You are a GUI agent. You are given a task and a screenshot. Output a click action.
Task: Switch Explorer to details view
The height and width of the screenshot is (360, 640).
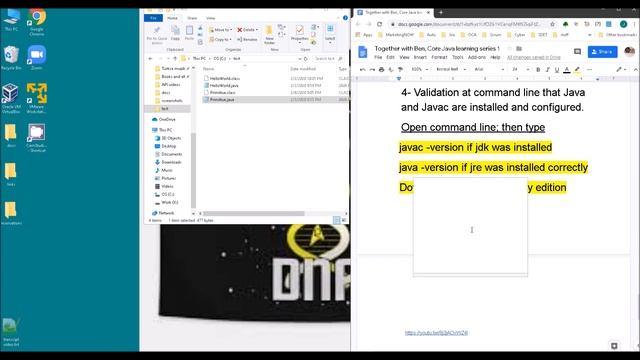336,220
